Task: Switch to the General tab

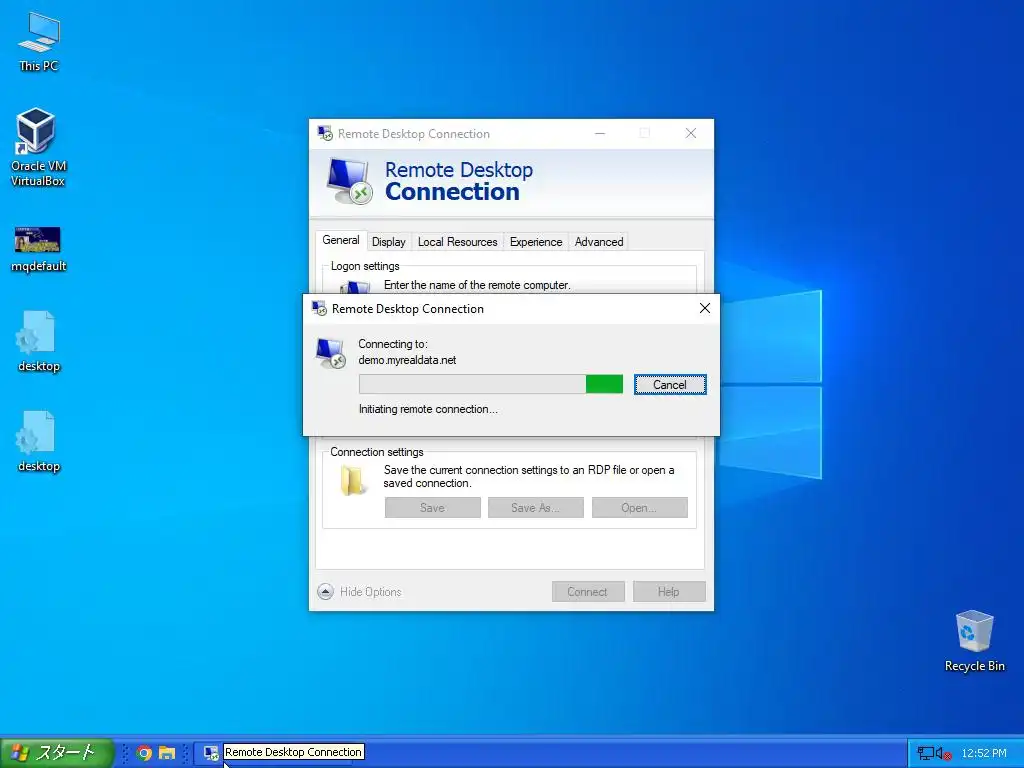Action: click(x=340, y=240)
